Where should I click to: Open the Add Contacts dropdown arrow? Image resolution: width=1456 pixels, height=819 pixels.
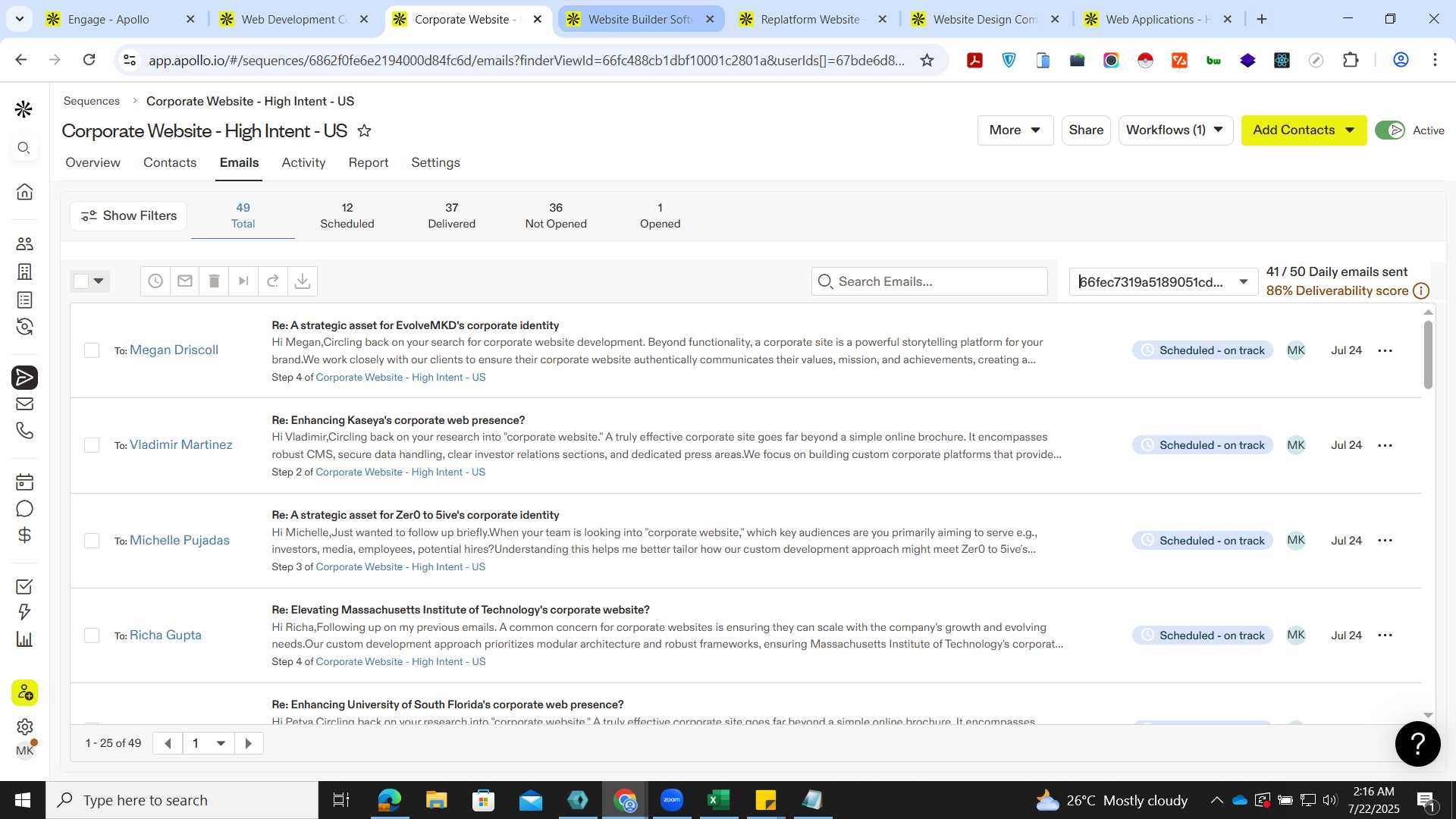pos(1350,130)
